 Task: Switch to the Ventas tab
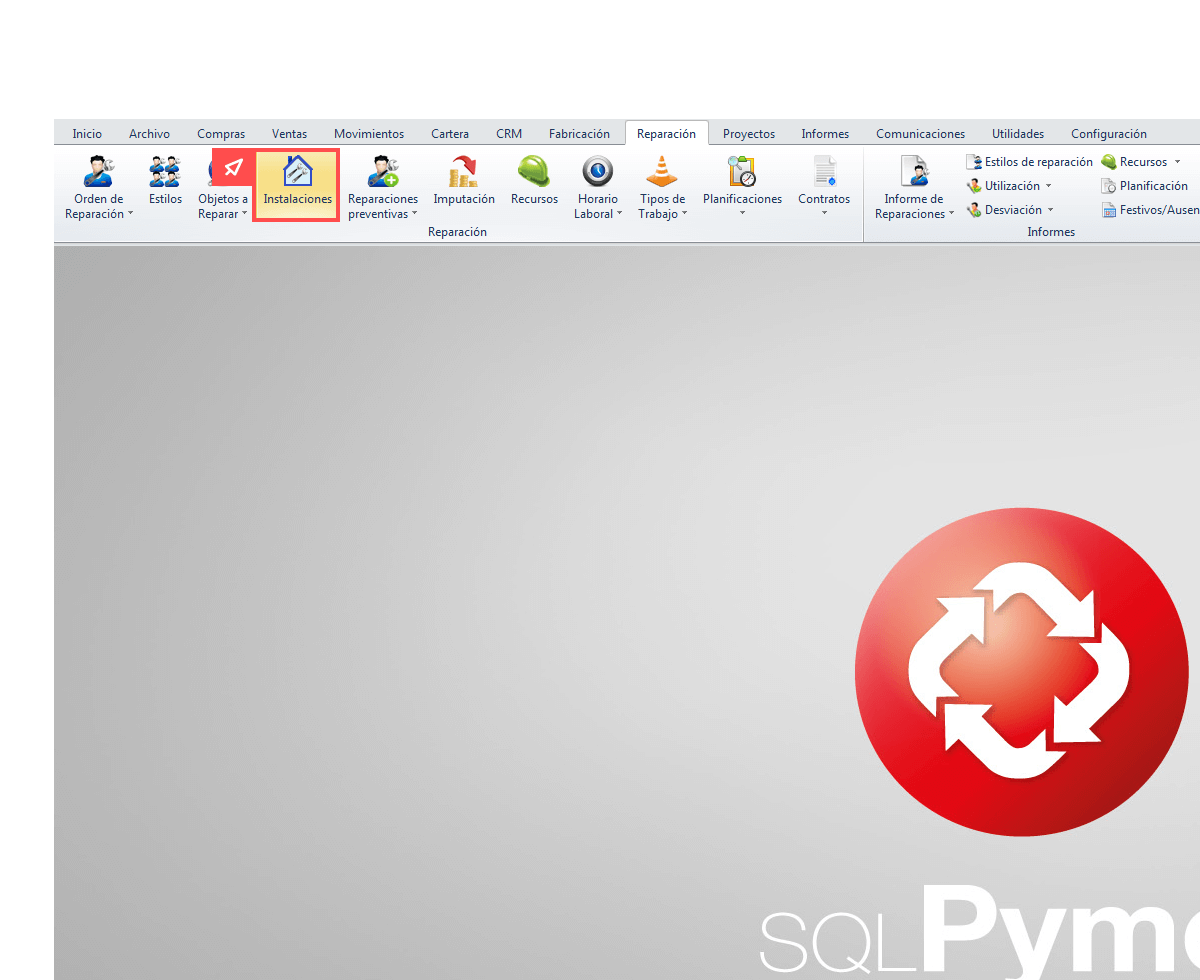pyautogui.click(x=289, y=134)
